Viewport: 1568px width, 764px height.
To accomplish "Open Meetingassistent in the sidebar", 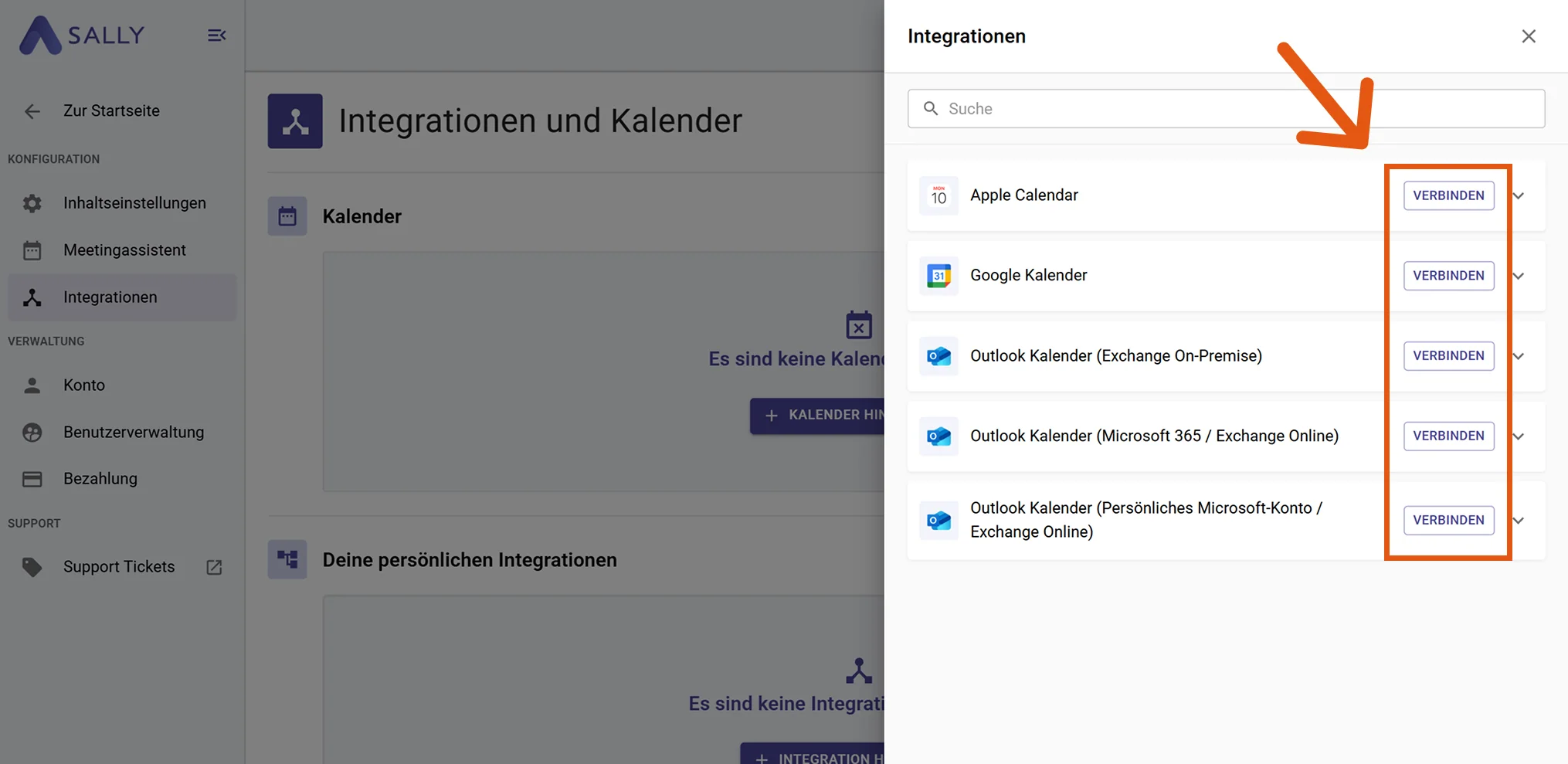I will click(x=122, y=250).
